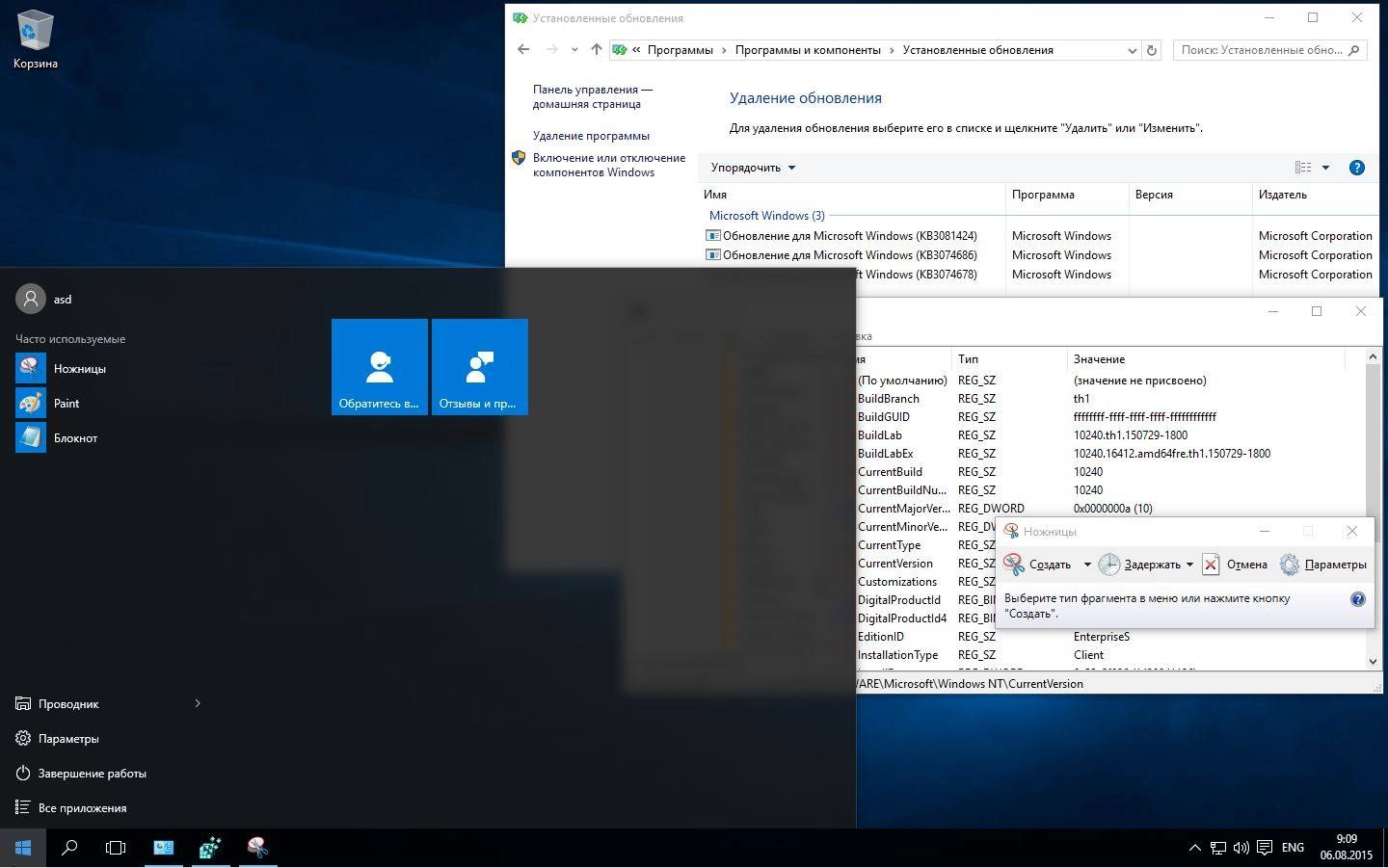
Task: Click registry scrollbar up arrow
Action: [1373, 356]
